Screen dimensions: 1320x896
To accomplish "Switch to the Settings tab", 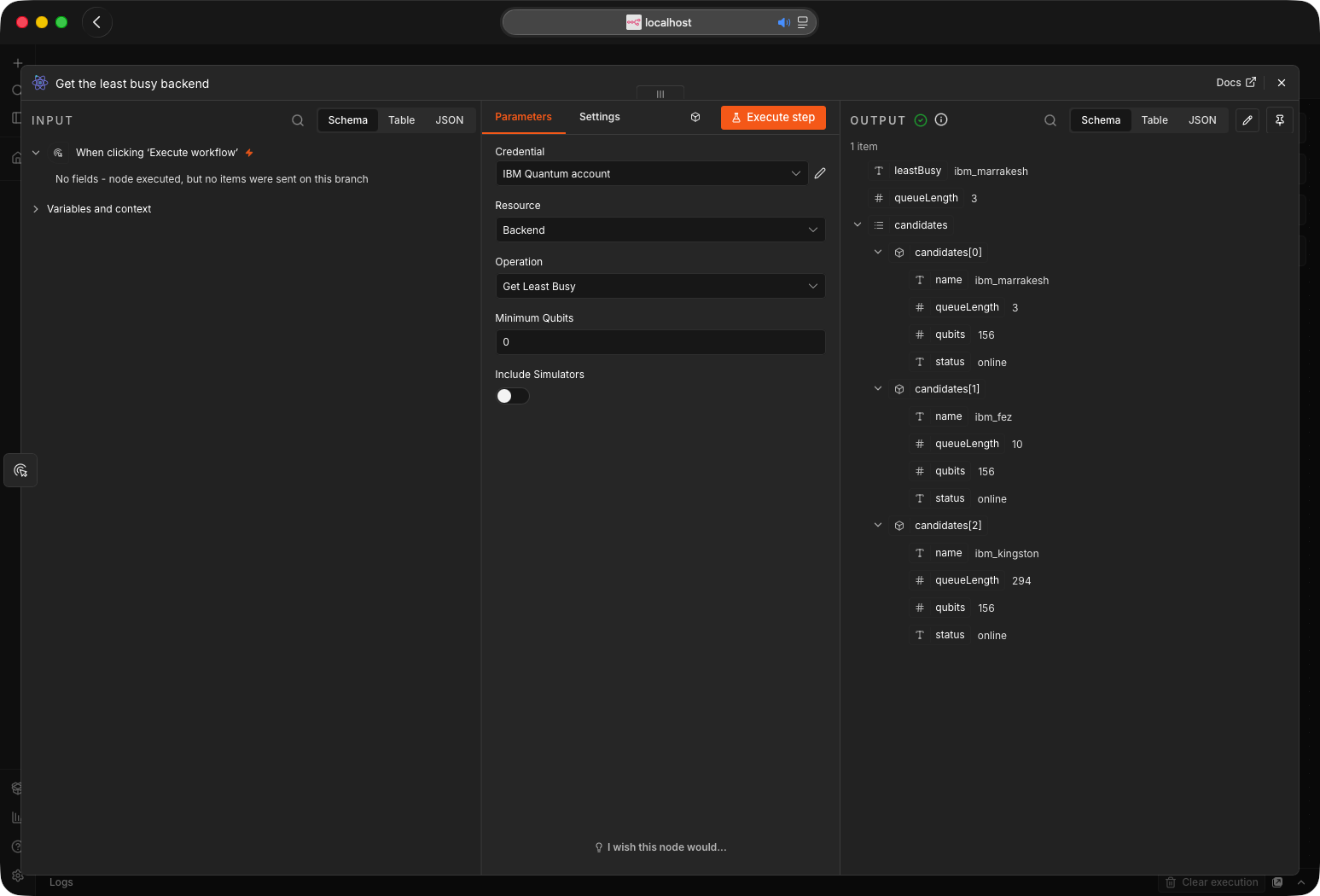I will coord(600,117).
